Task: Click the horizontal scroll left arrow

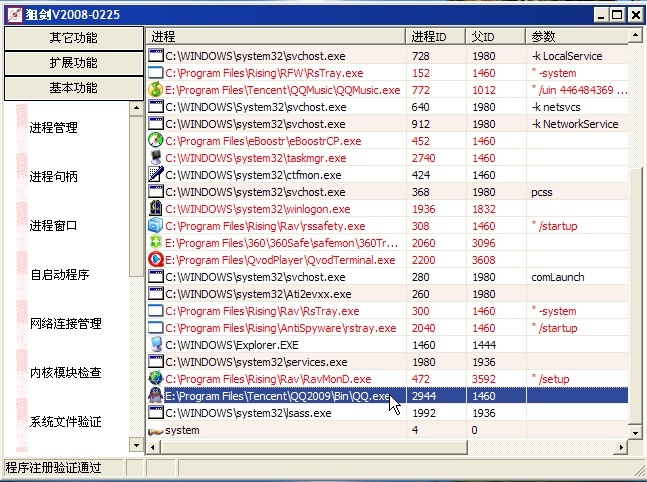Action: (153, 447)
